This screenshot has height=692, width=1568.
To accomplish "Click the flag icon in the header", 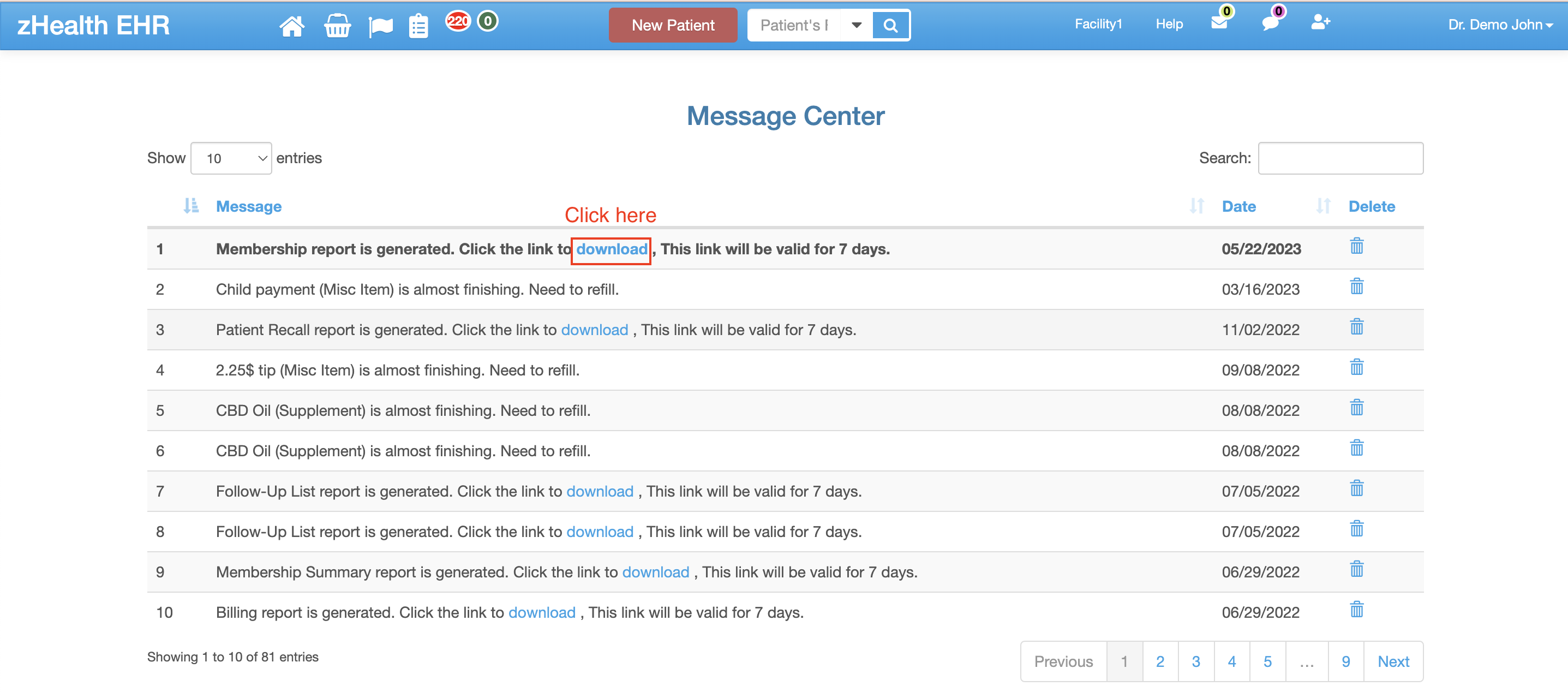I will tap(380, 26).
